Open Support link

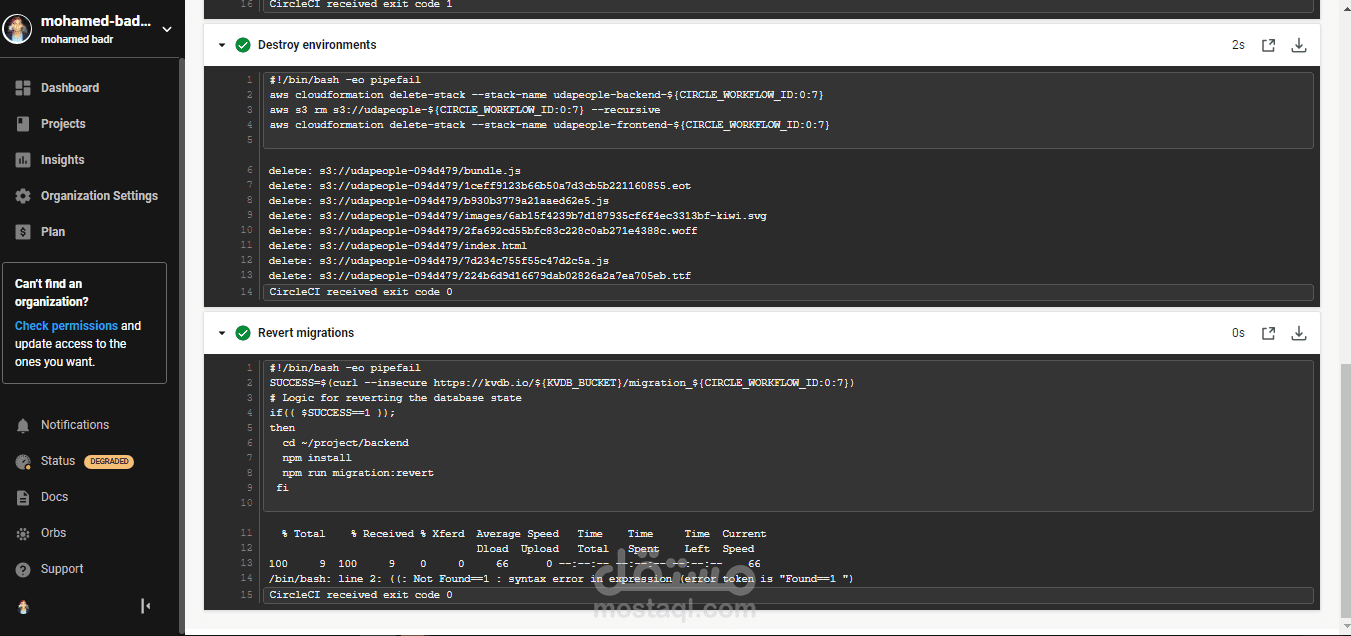(62, 569)
